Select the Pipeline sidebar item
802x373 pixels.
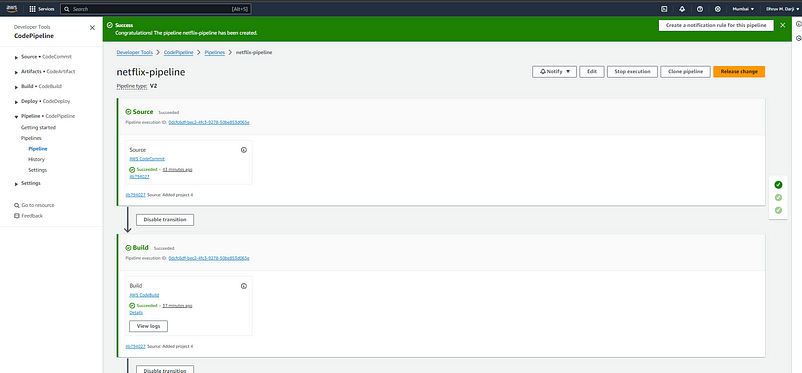(38, 149)
